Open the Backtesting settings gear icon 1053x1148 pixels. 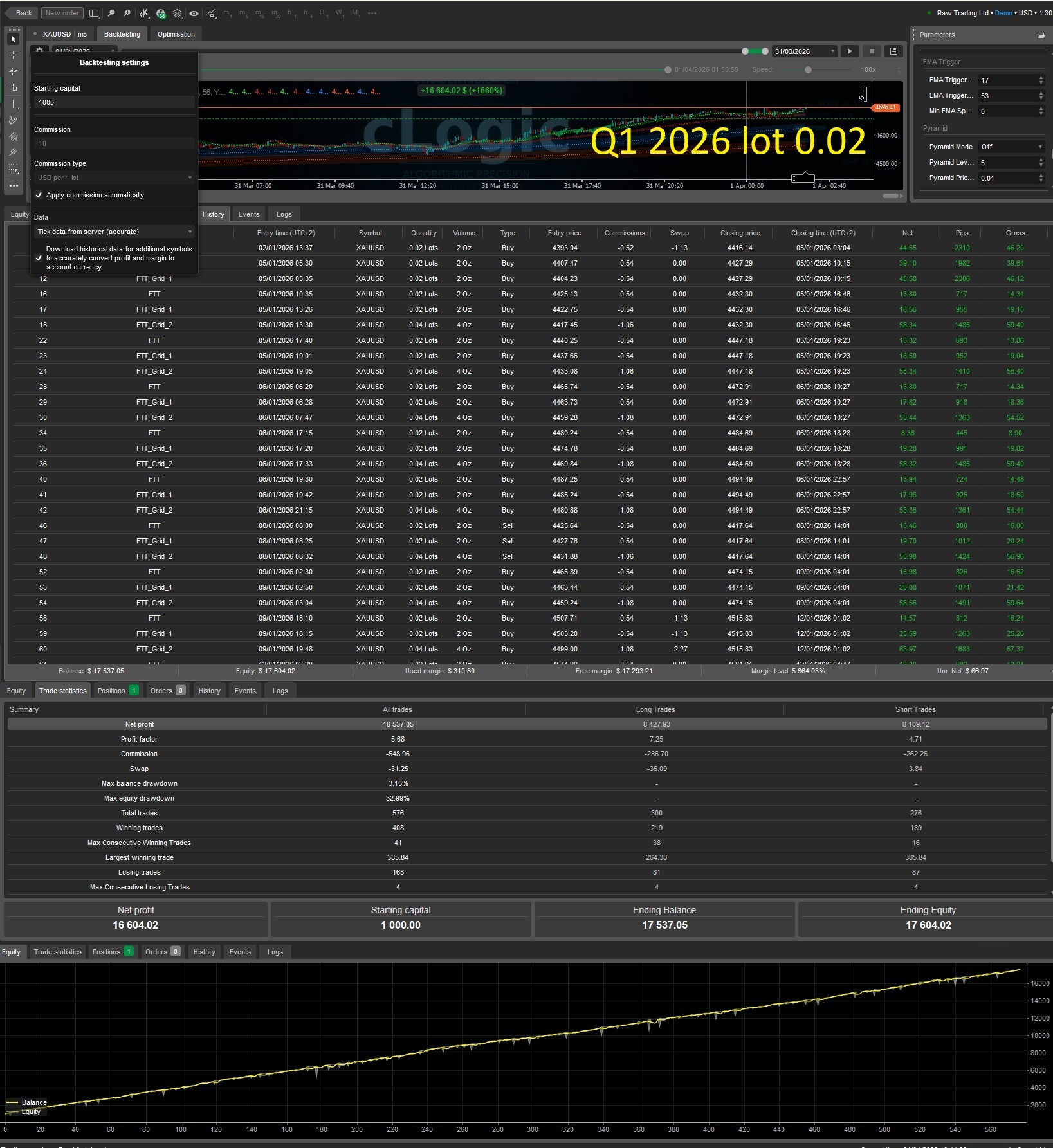(x=40, y=51)
